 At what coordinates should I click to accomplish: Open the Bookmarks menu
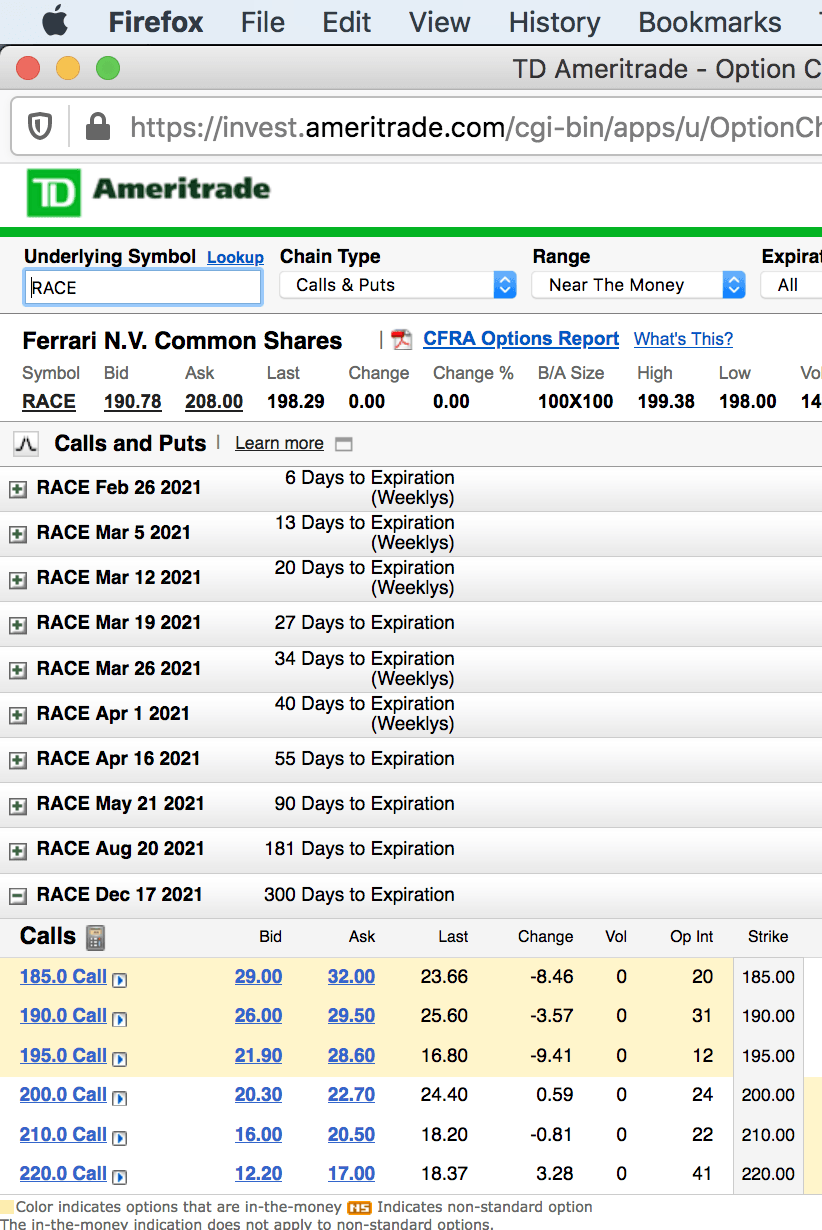coord(710,22)
